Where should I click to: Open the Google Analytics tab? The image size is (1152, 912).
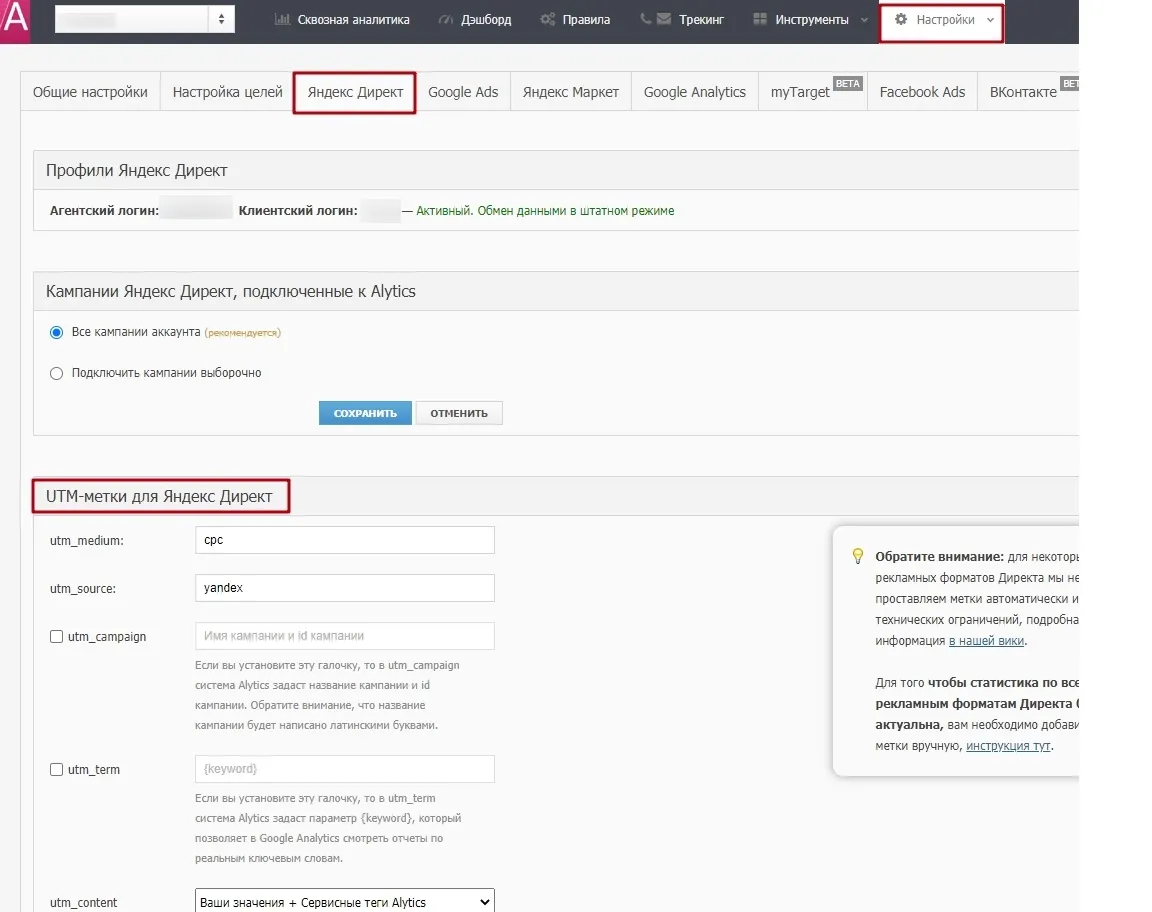pos(694,92)
